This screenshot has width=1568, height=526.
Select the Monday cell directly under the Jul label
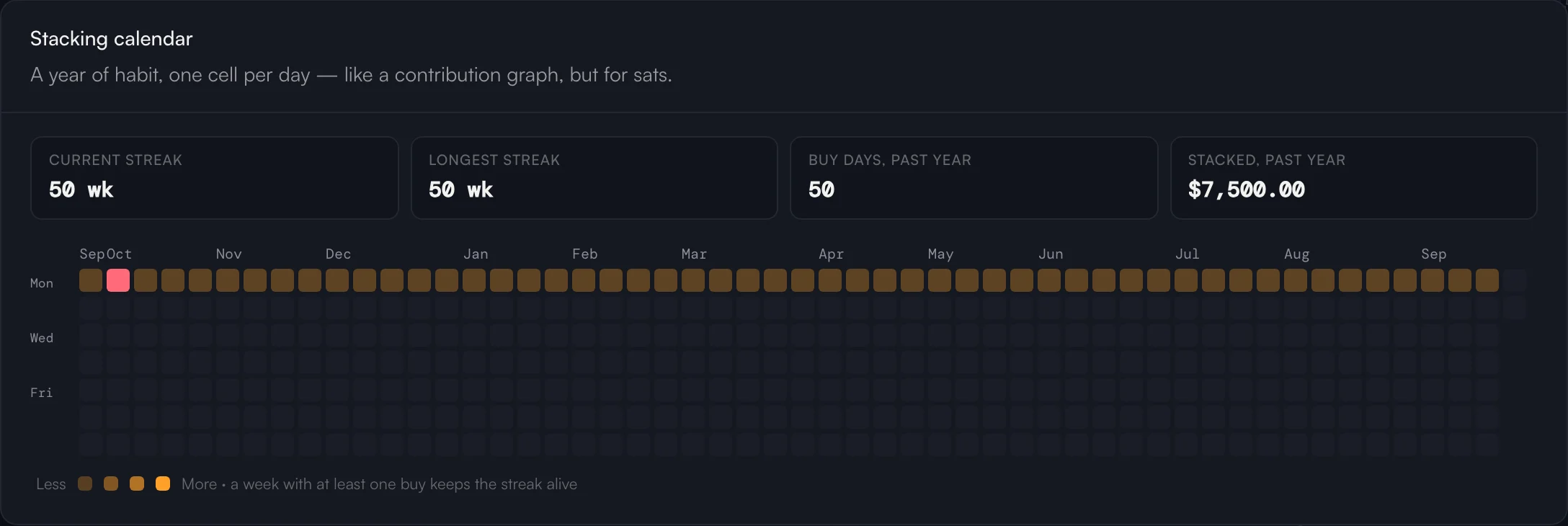tap(1186, 280)
